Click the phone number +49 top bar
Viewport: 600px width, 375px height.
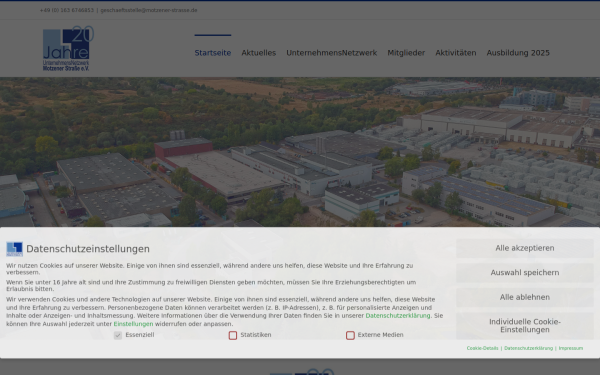[x=67, y=10]
